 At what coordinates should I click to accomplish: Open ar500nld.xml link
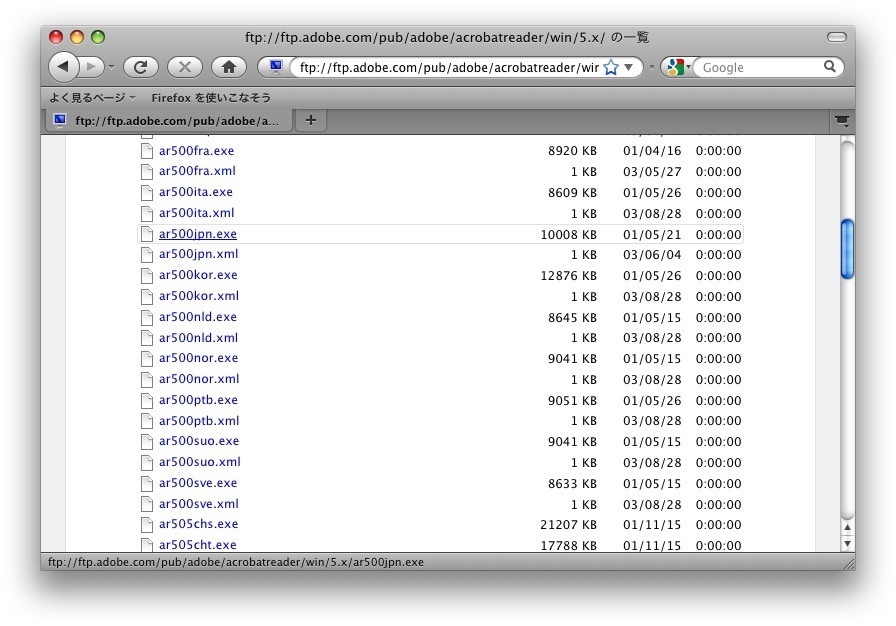pyautogui.click(x=198, y=338)
